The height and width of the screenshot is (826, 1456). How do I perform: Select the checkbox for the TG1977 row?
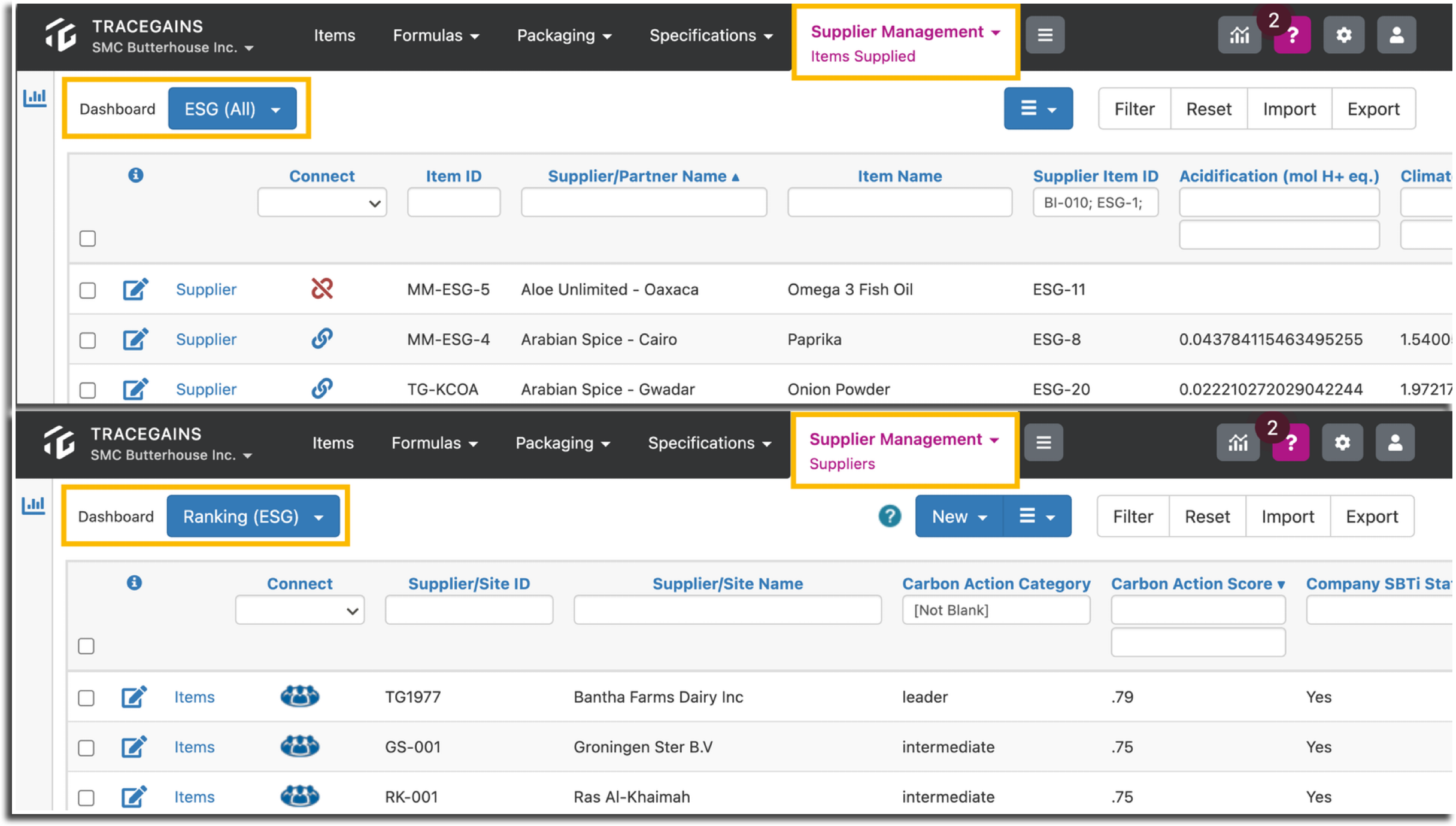point(87,698)
